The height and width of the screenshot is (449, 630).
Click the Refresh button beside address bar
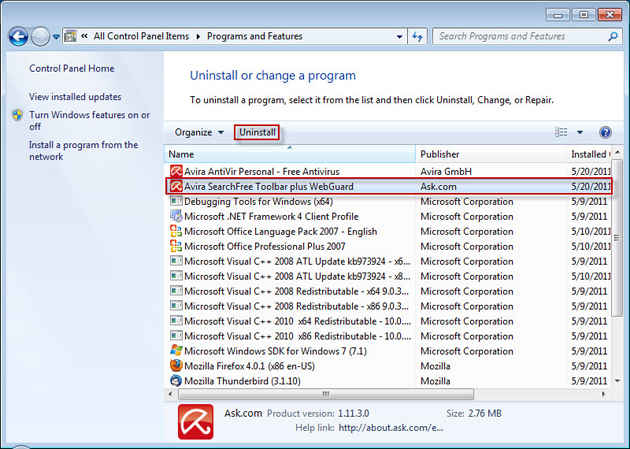pyautogui.click(x=417, y=37)
